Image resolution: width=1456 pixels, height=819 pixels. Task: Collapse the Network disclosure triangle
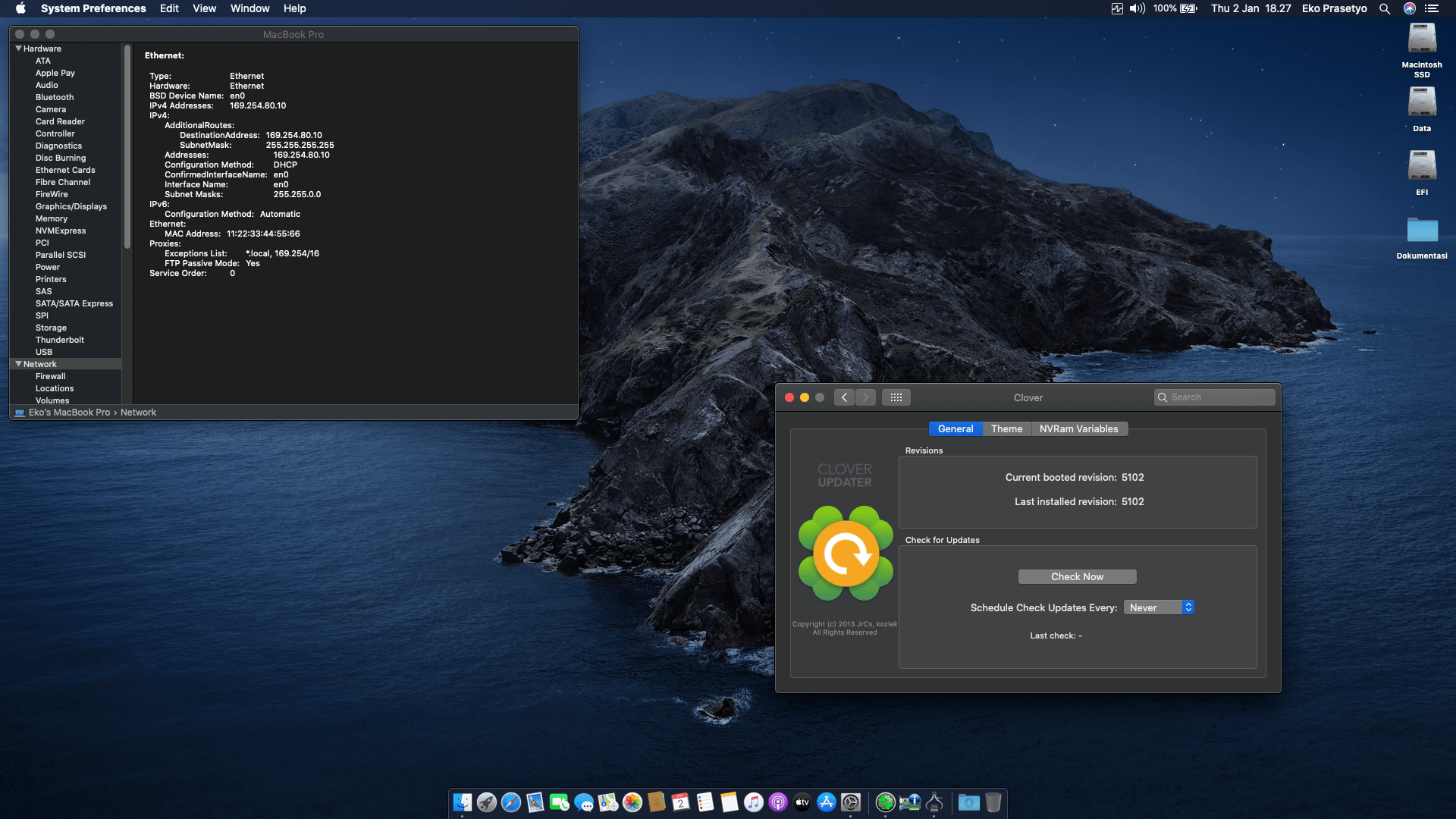coord(18,364)
